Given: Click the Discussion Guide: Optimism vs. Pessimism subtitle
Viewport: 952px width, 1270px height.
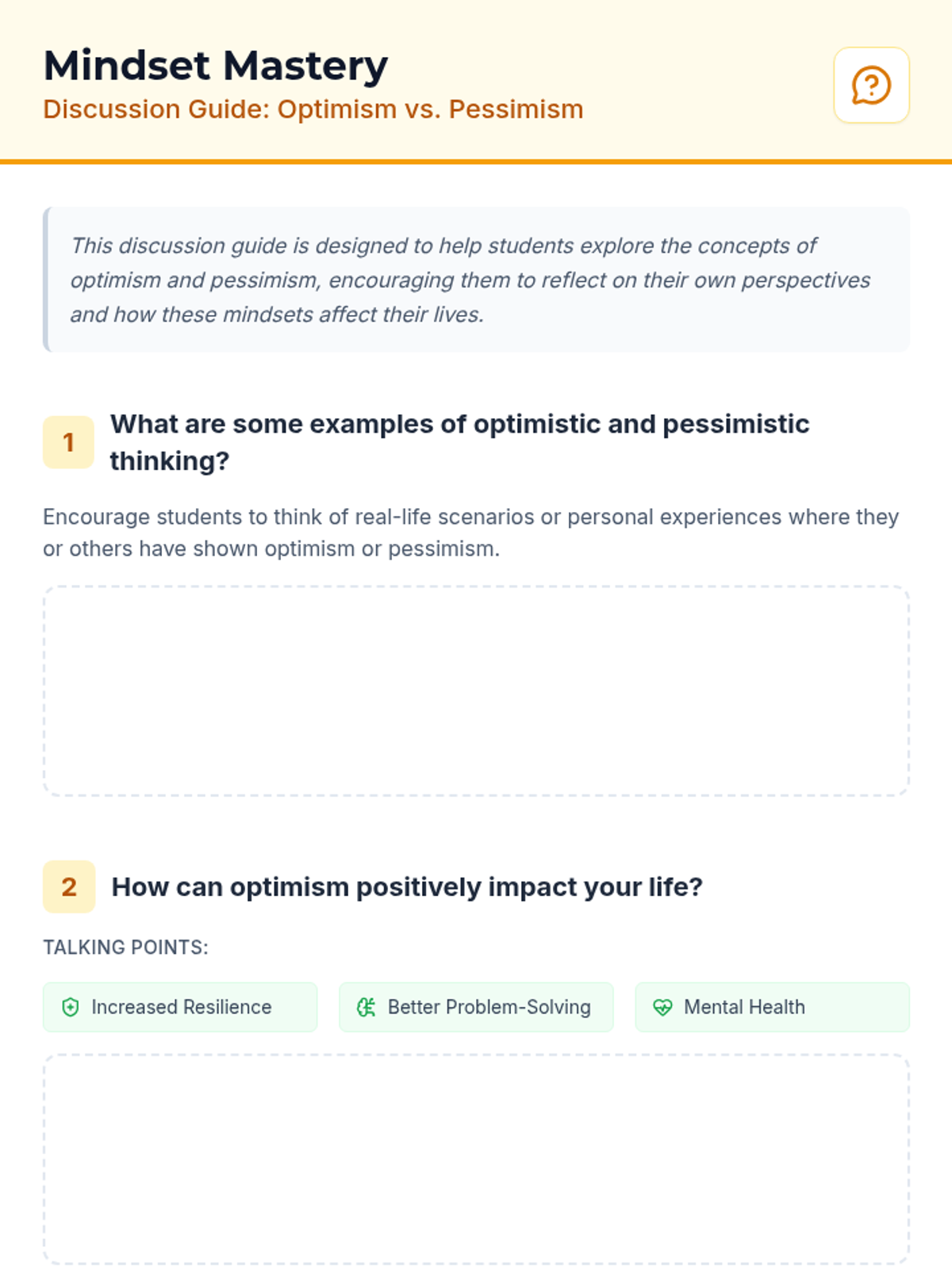Looking at the screenshot, I should [313, 110].
